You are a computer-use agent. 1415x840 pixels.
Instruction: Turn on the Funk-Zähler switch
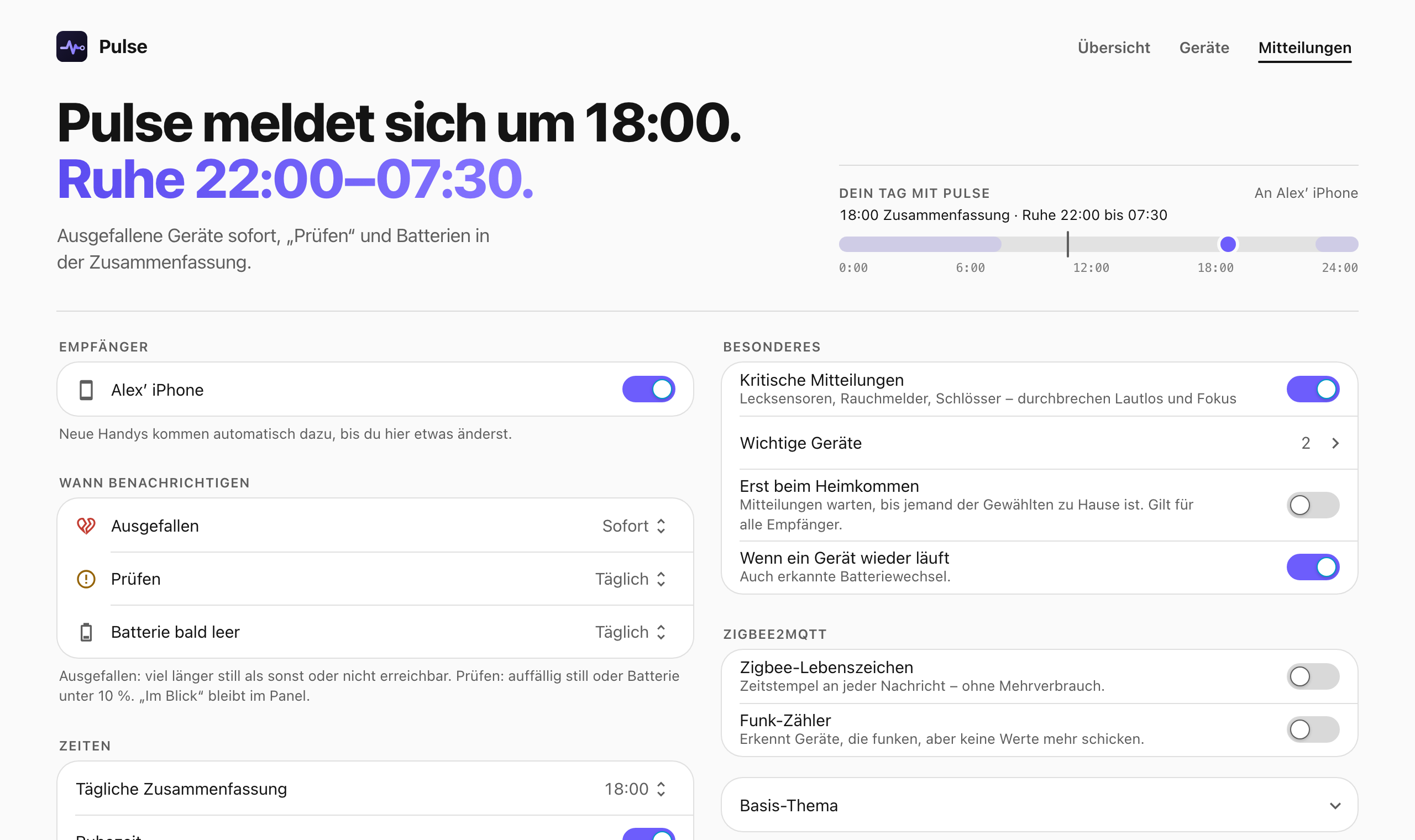[x=1313, y=729]
